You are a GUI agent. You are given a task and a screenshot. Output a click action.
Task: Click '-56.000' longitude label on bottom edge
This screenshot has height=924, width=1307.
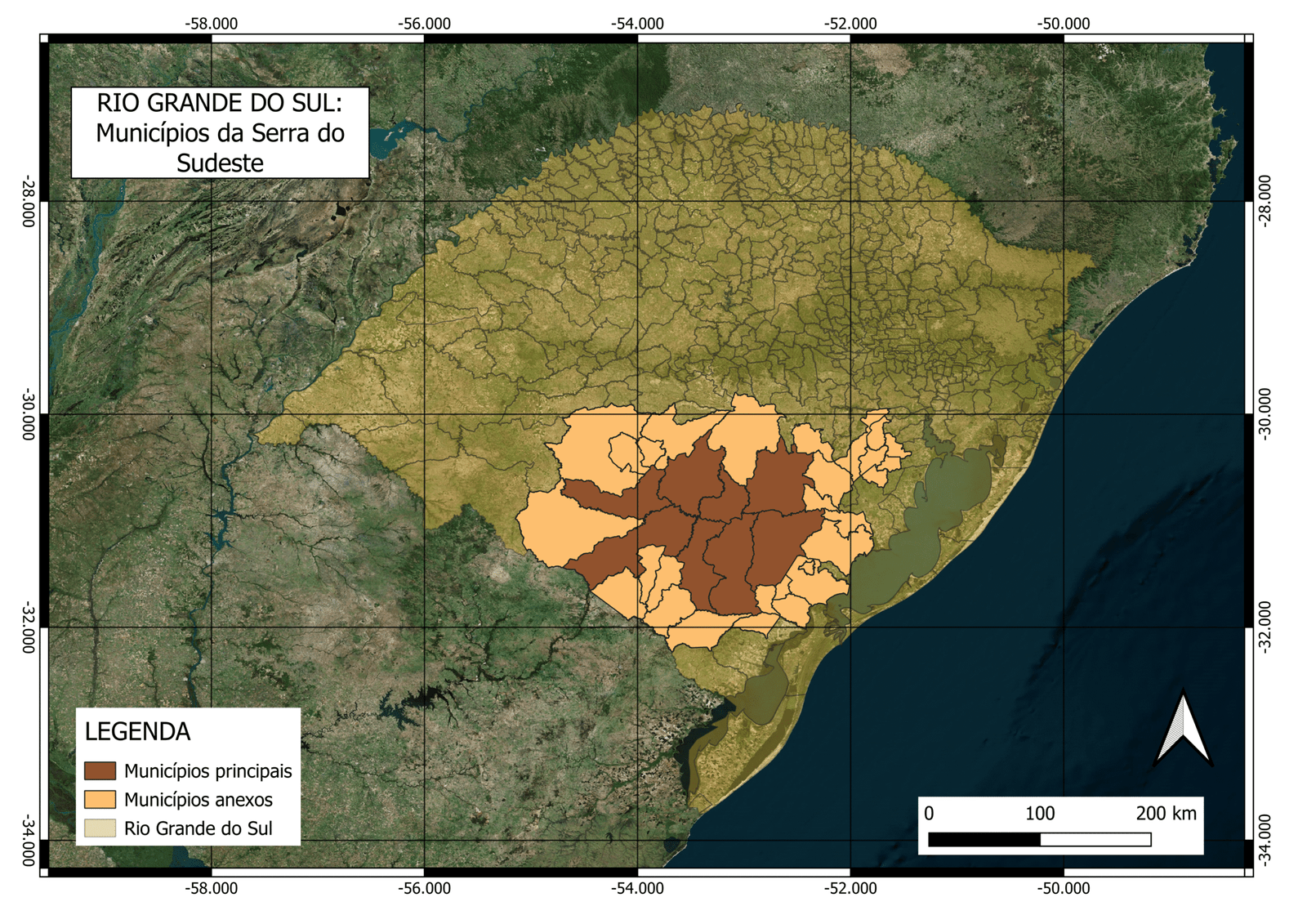coord(424,888)
